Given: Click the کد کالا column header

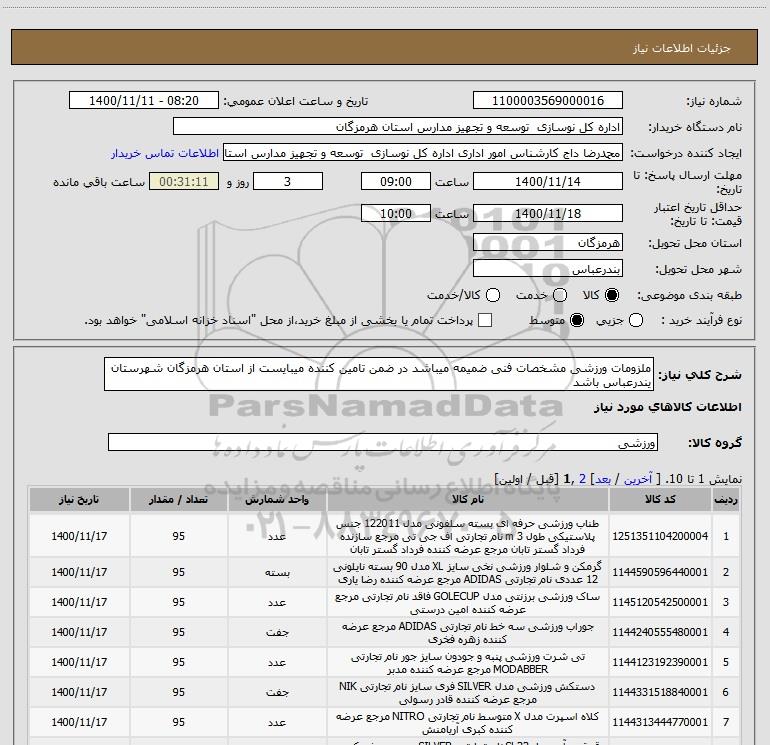Looking at the screenshot, I should [660, 500].
